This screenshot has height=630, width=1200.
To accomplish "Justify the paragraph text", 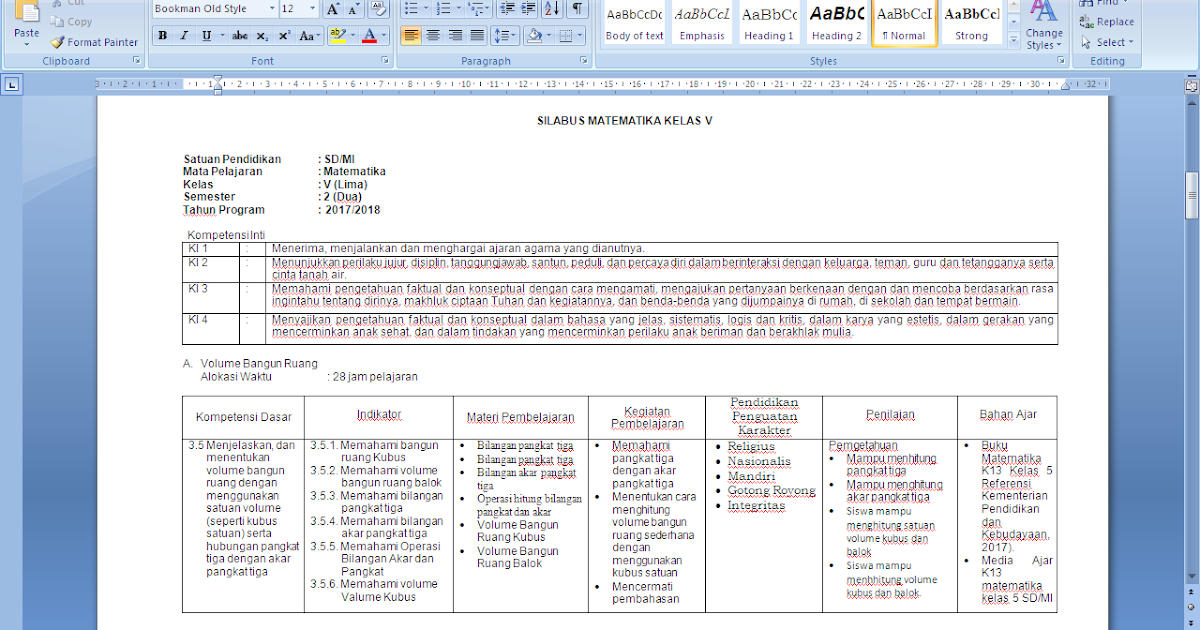I will (x=477, y=36).
